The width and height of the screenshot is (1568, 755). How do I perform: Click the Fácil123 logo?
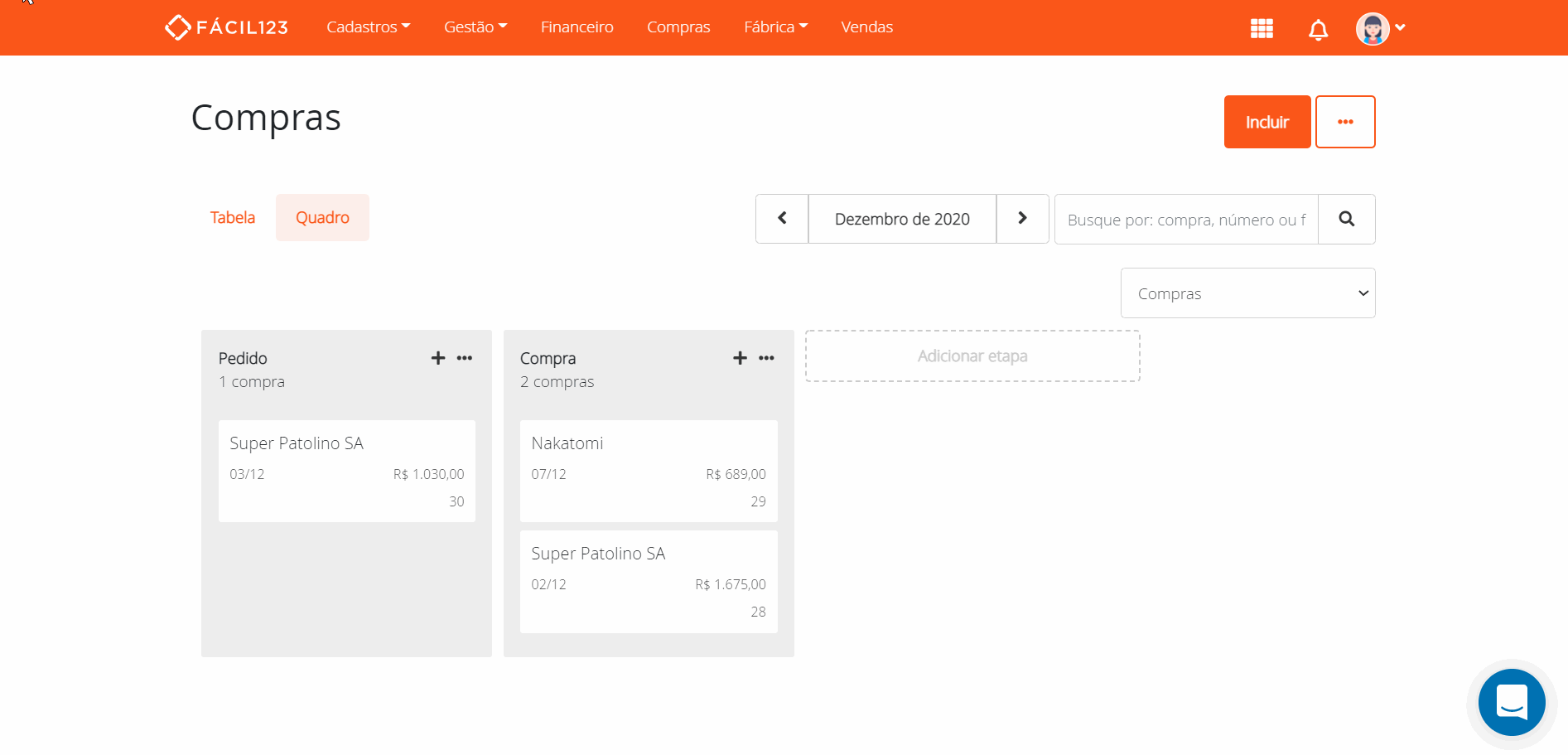point(226,27)
